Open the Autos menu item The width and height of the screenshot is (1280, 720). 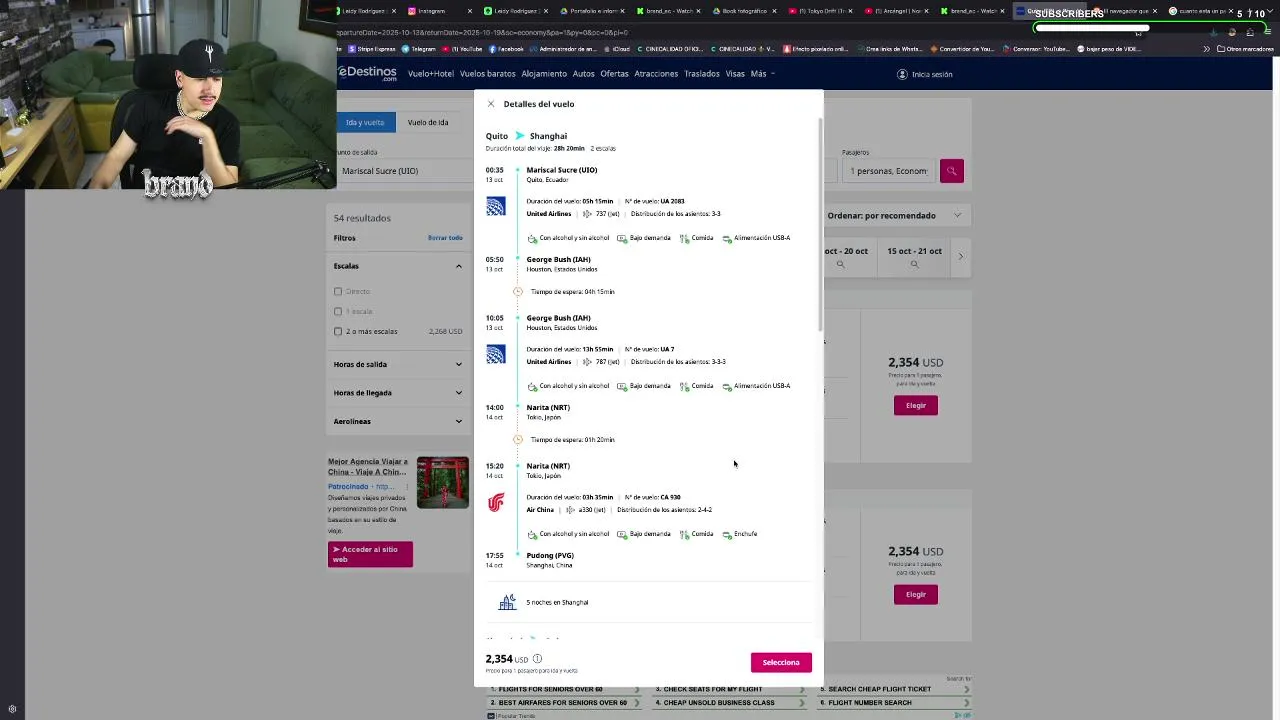pyautogui.click(x=584, y=74)
